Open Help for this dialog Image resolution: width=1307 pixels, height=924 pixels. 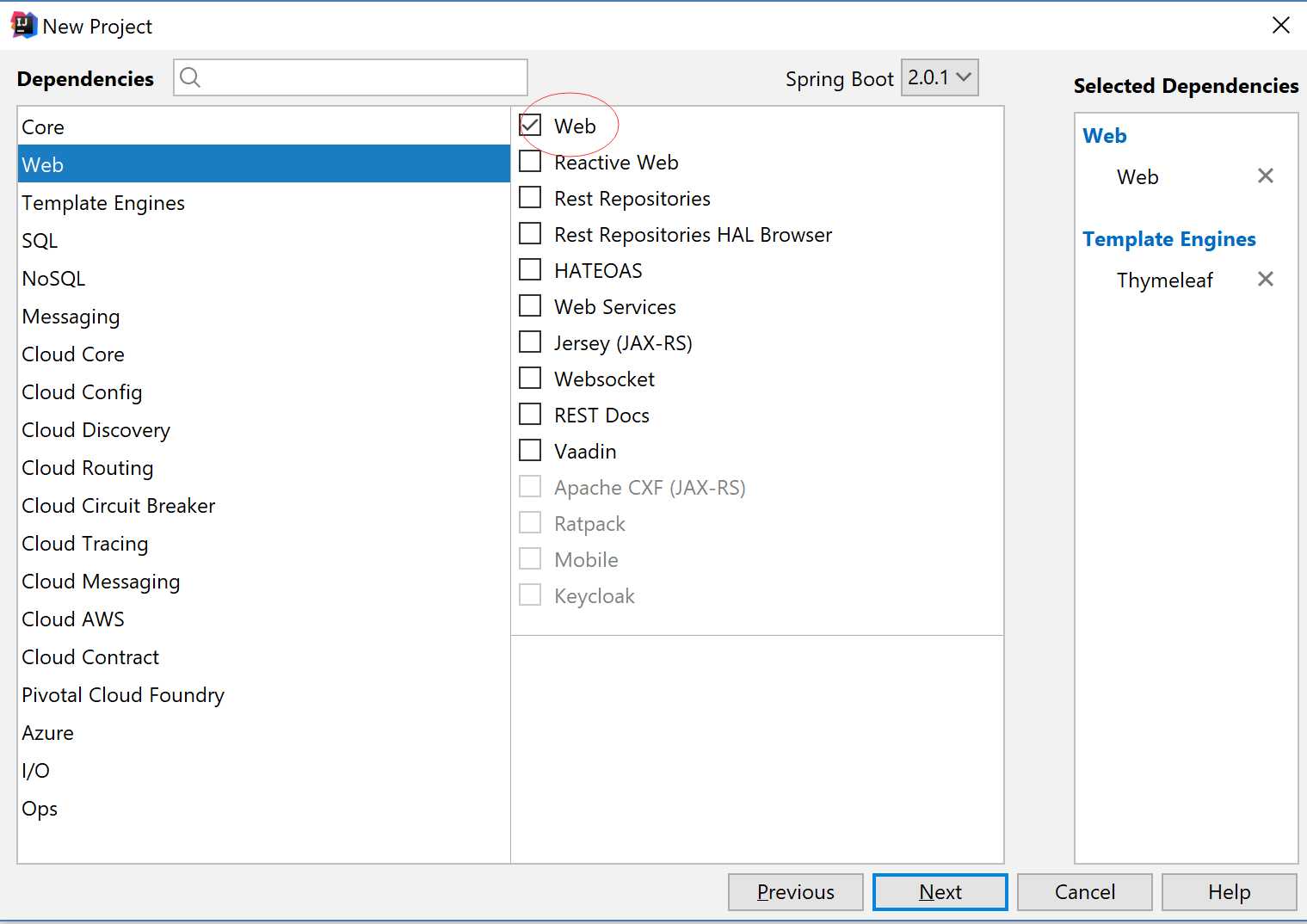1229,892
